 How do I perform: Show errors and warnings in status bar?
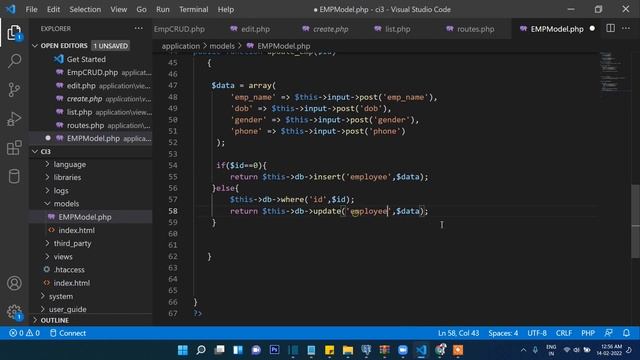[24, 333]
